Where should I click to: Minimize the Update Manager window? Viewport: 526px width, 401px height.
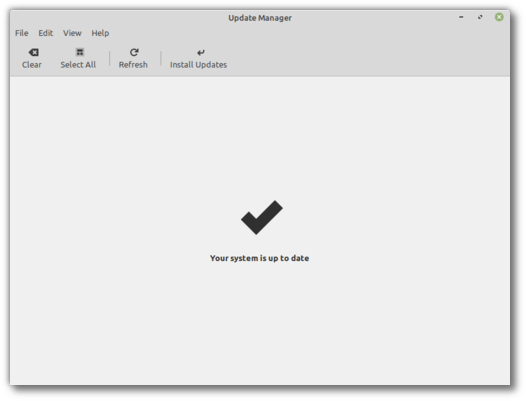coord(461,17)
